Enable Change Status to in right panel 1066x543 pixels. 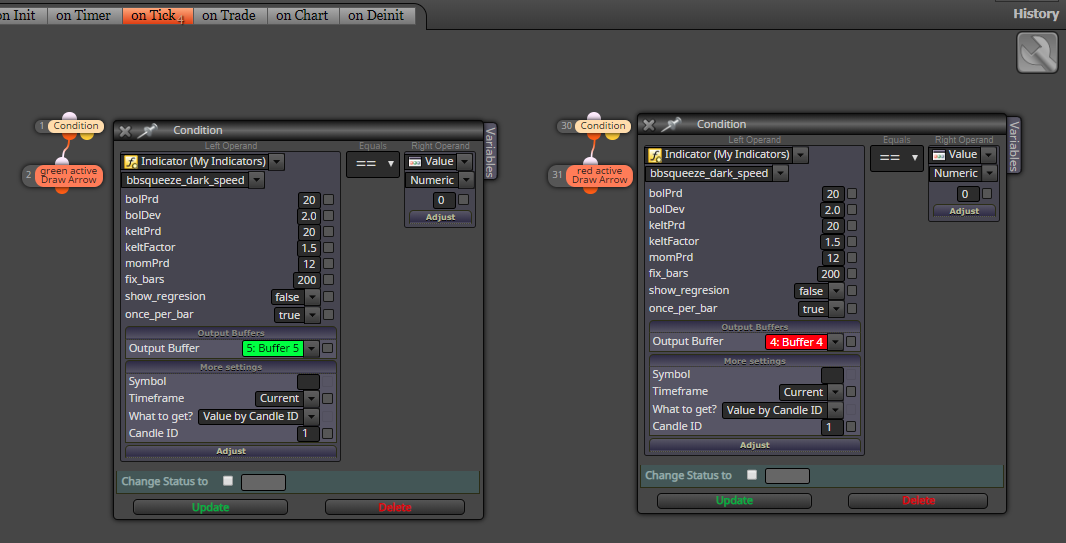pyautogui.click(x=751, y=475)
